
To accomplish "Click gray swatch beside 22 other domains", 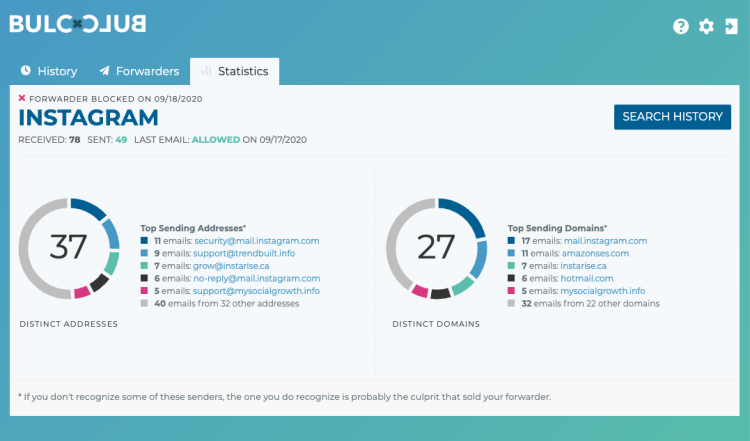I will click(x=511, y=303).
